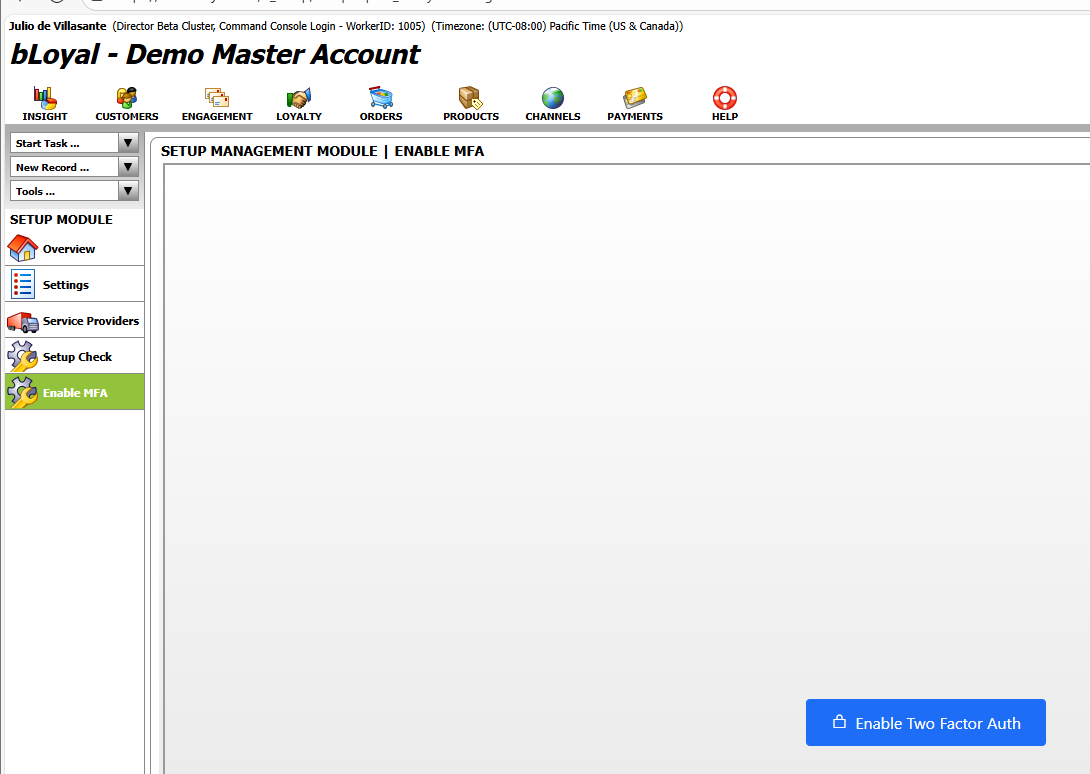This screenshot has width=1090, height=774.
Task: Click the Help lifebuoy icon
Action: (725, 98)
